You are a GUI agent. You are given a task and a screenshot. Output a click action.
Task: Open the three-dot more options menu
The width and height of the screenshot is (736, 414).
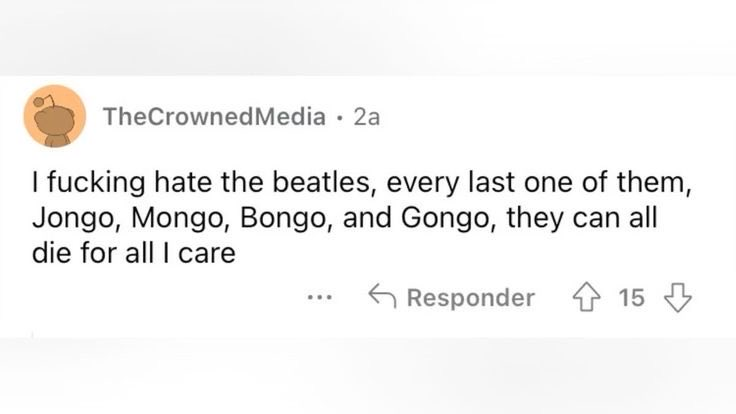click(x=320, y=298)
